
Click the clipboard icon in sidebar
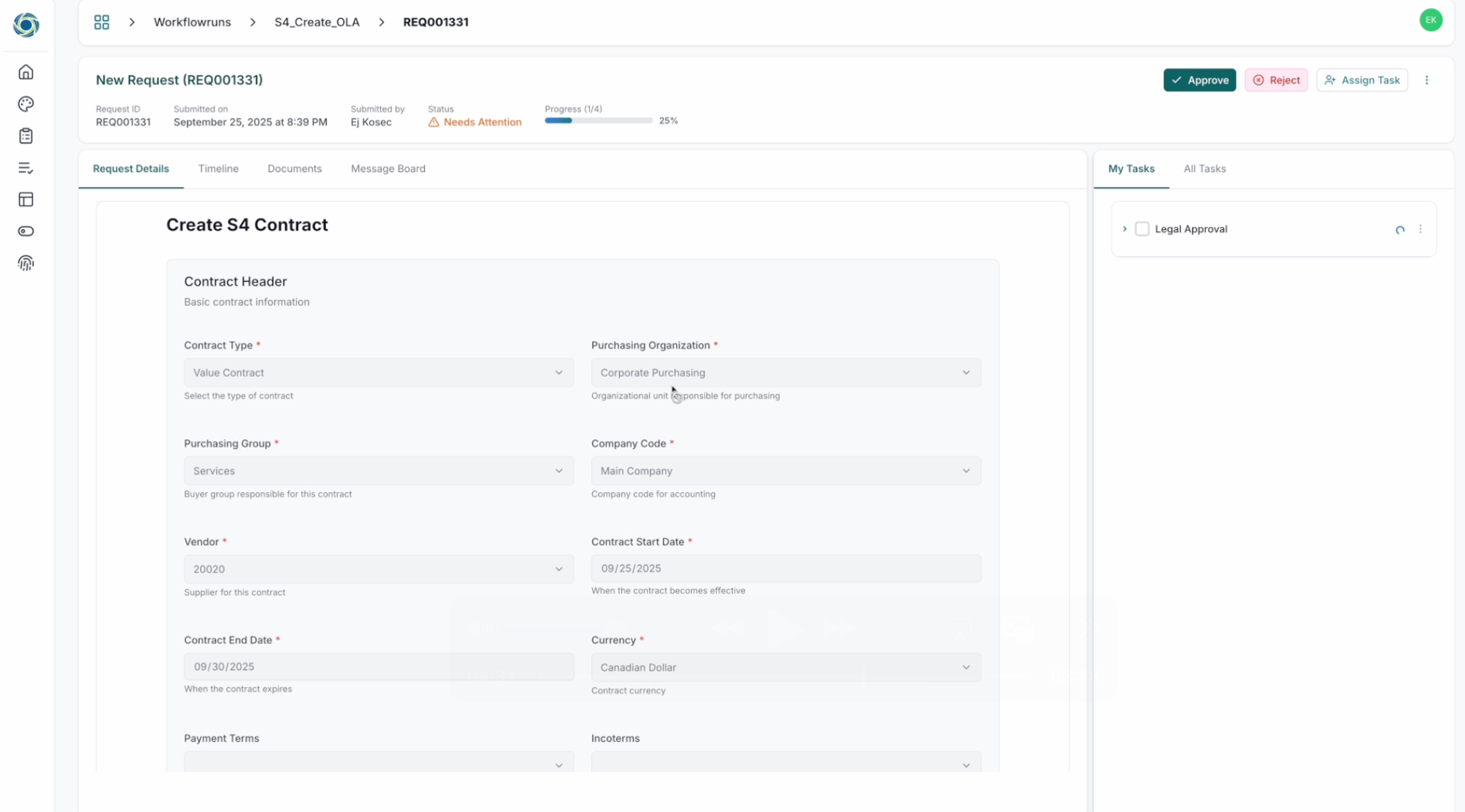pos(26,136)
